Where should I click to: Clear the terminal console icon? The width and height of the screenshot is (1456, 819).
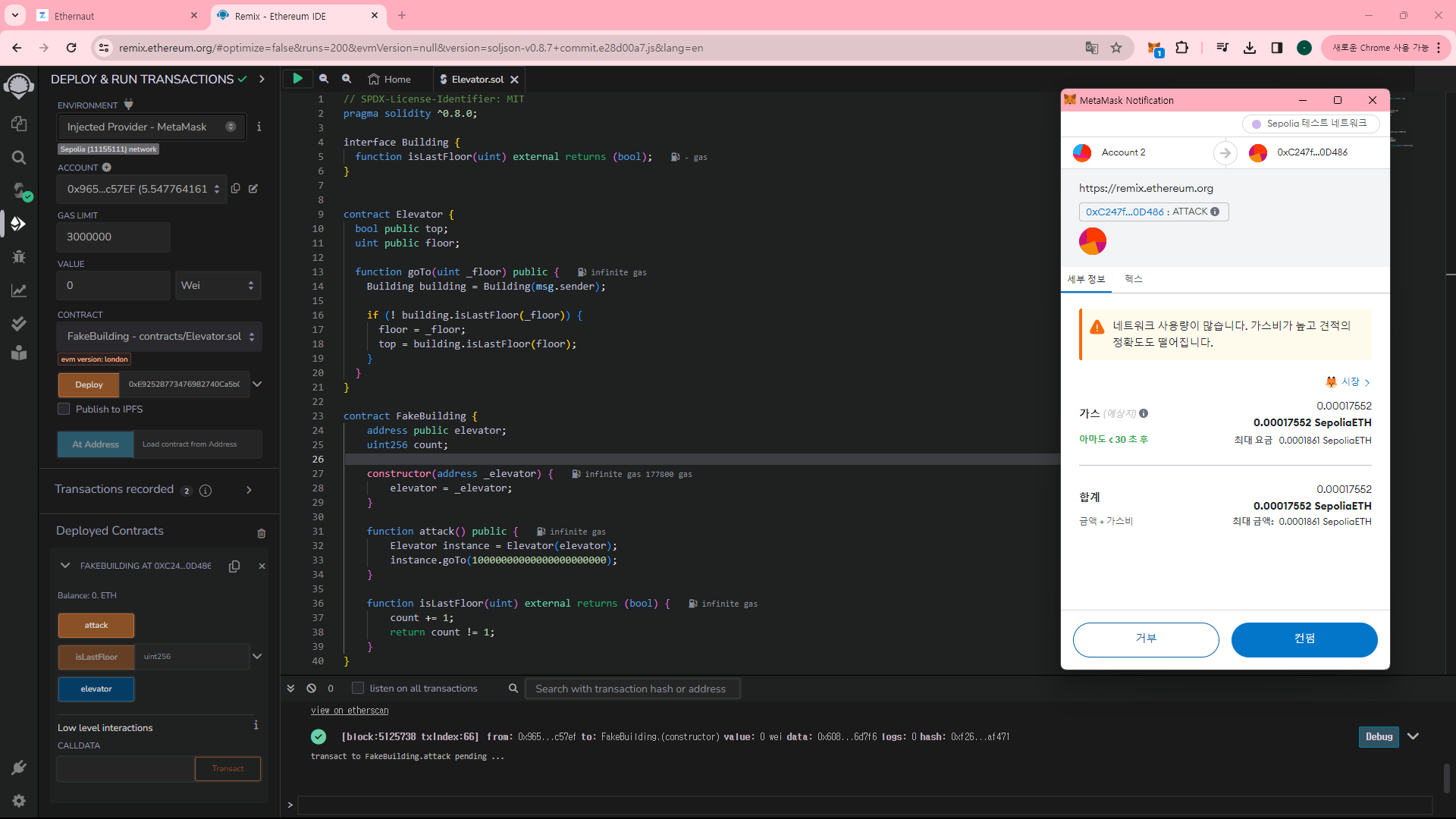tap(312, 688)
